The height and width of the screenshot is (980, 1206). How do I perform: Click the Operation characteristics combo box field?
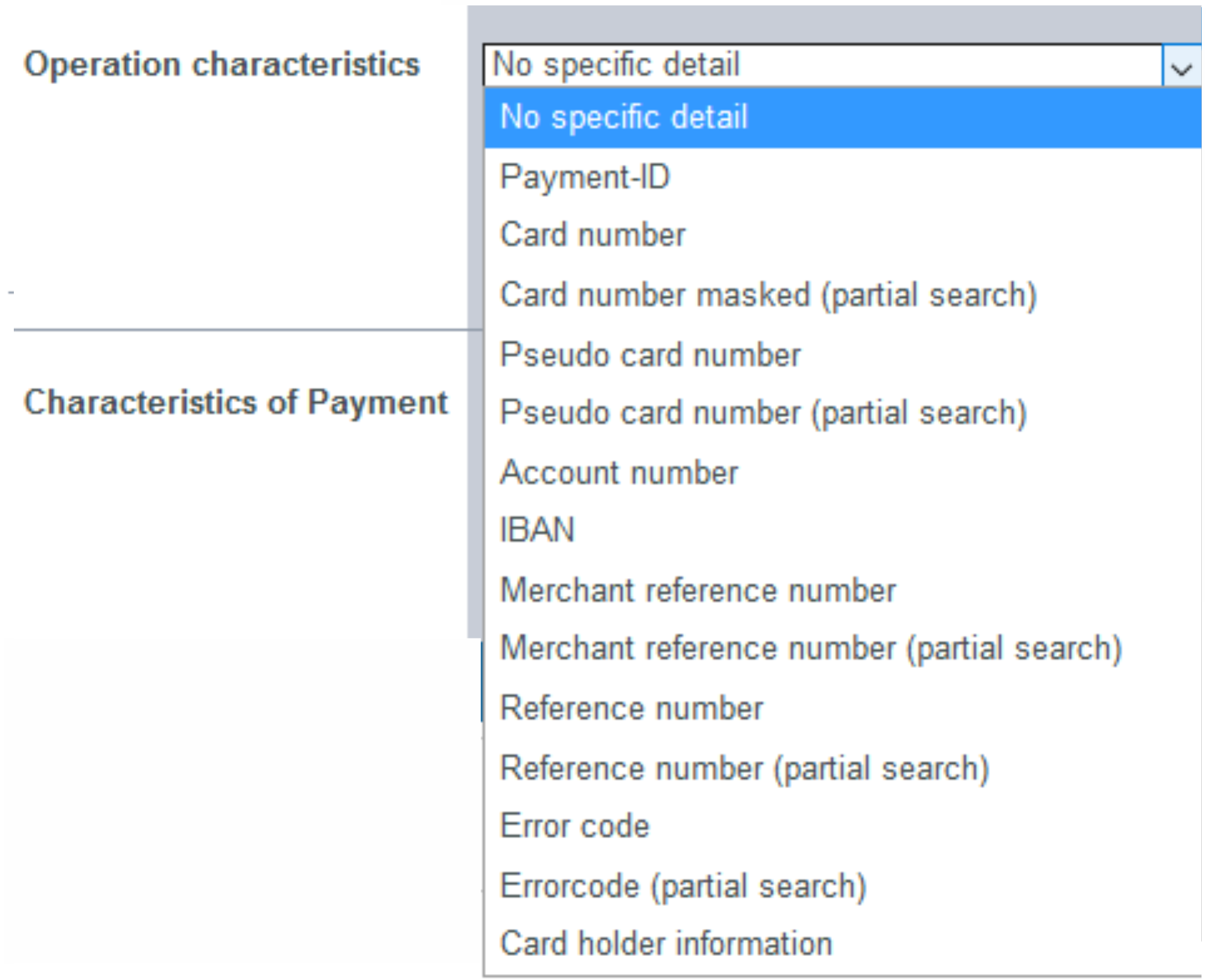(822, 65)
